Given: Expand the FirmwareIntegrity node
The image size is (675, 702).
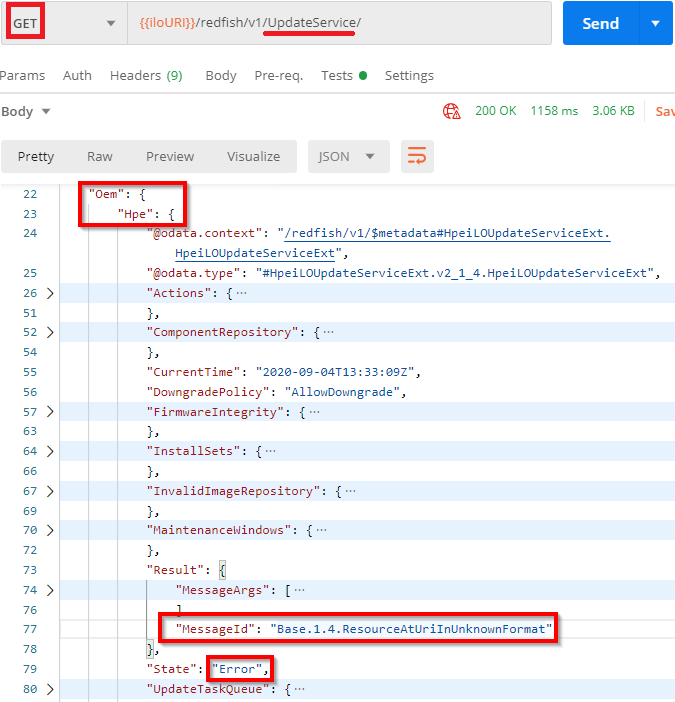Looking at the screenshot, I should 50,411.
